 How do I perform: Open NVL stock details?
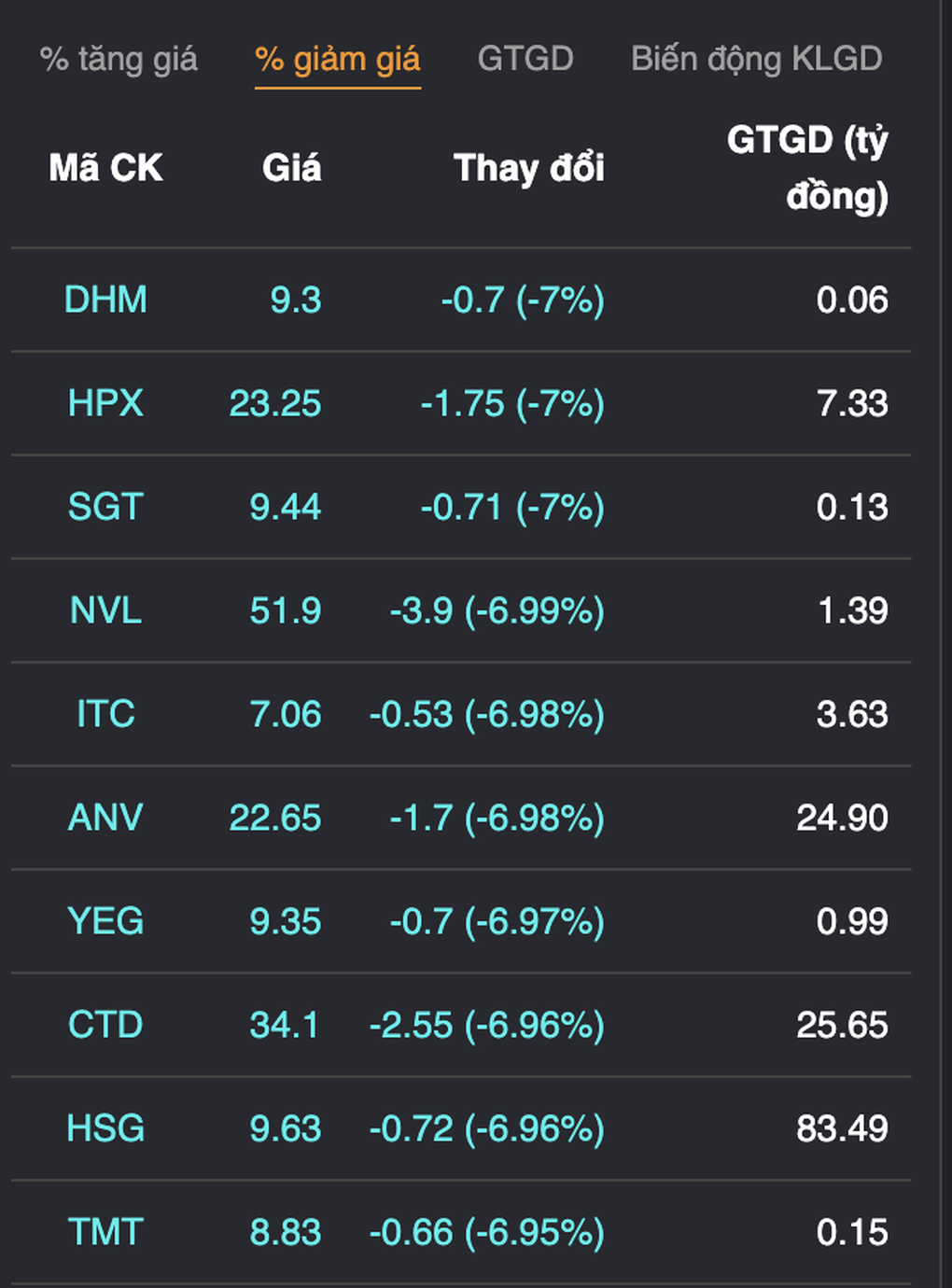click(105, 610)
